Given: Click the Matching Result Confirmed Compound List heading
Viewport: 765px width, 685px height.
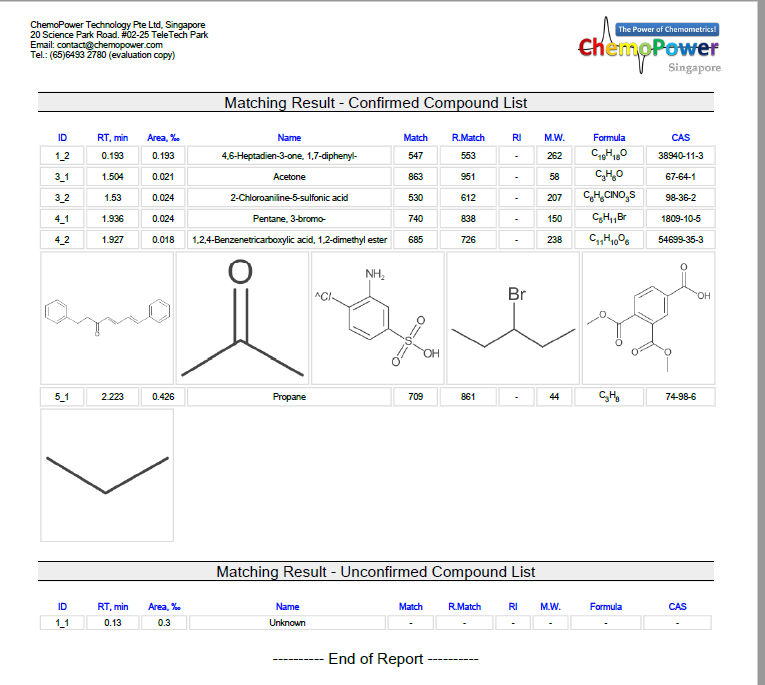Looking at the screenshot, I should coord(376,103).
